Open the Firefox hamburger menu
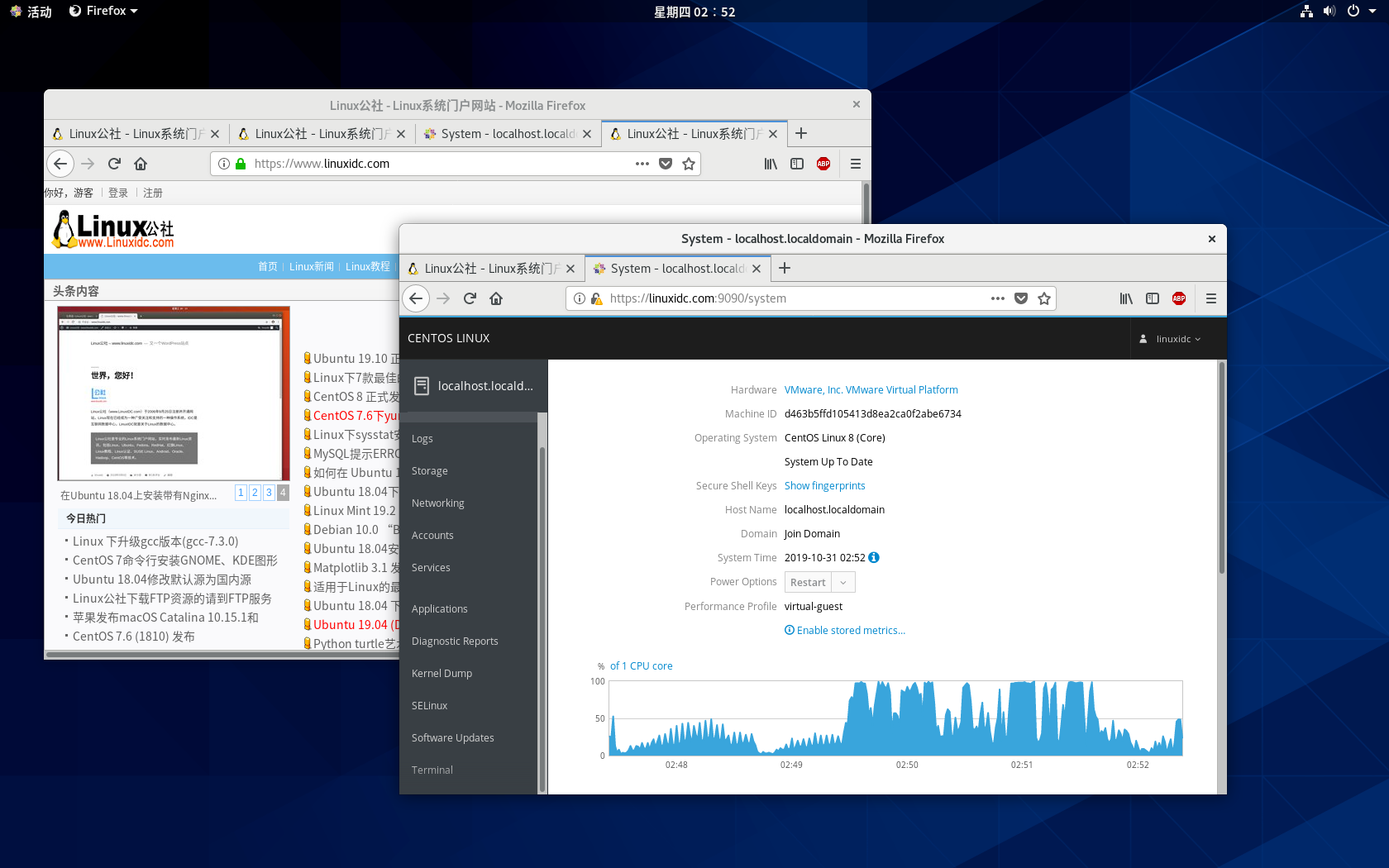Image resolution: width=1389 pixels, height=868 pixels. coord(1210,298)
